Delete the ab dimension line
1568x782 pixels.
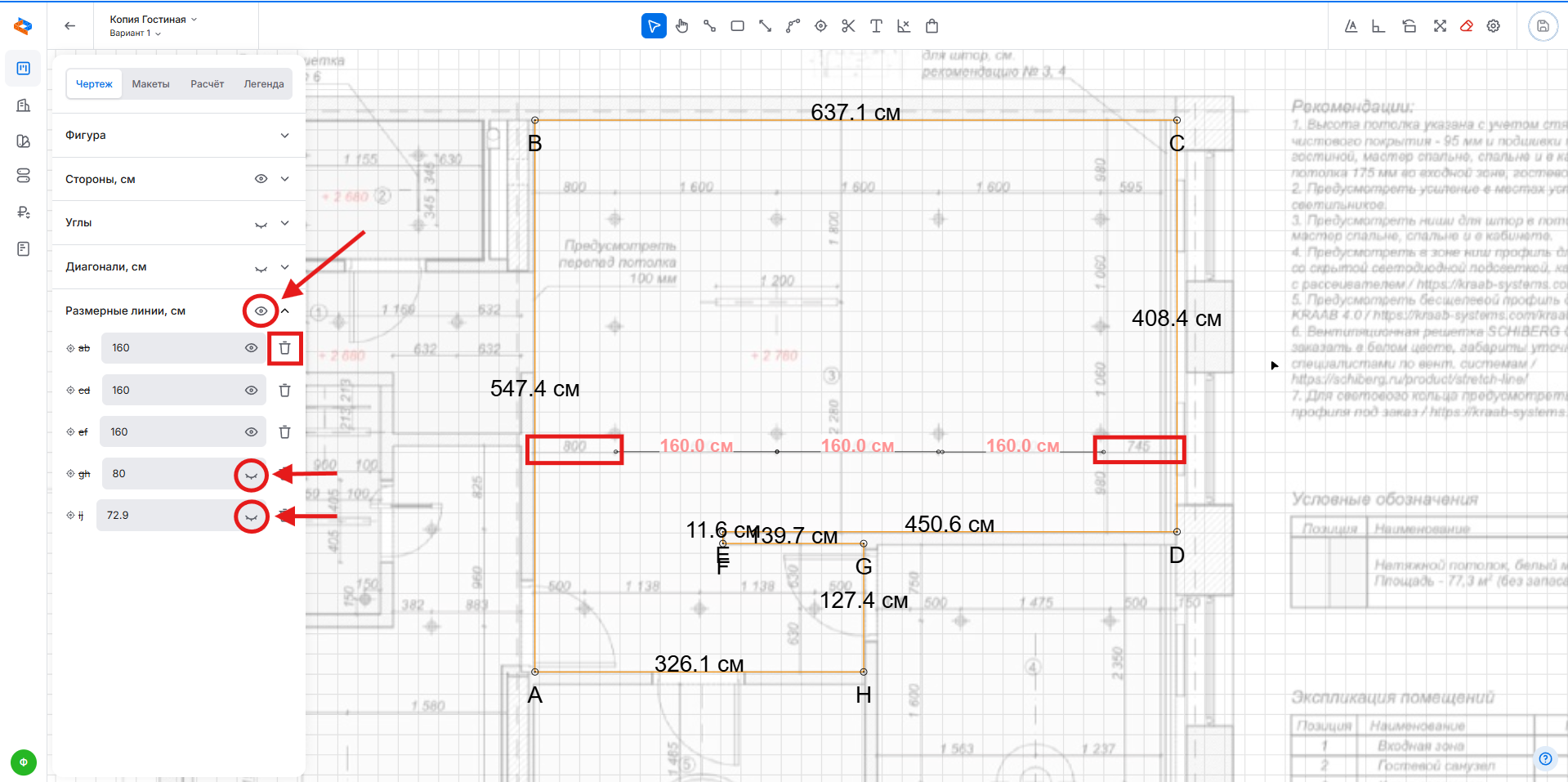[284, 348]
